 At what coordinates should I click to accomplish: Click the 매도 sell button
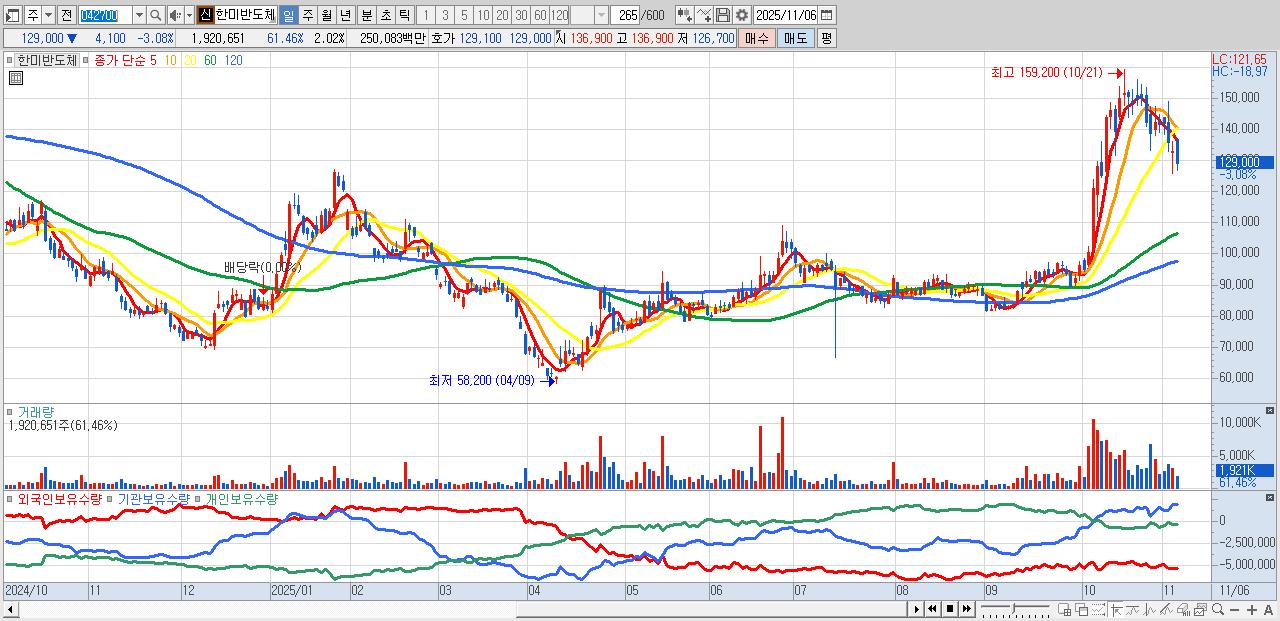point(795,38)
